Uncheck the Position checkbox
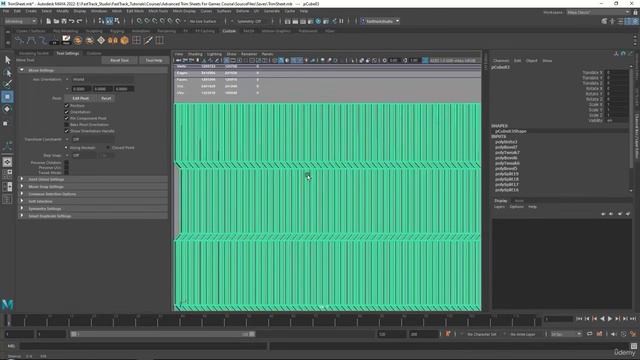Screen dimensions: 640x360 [67, 105]
